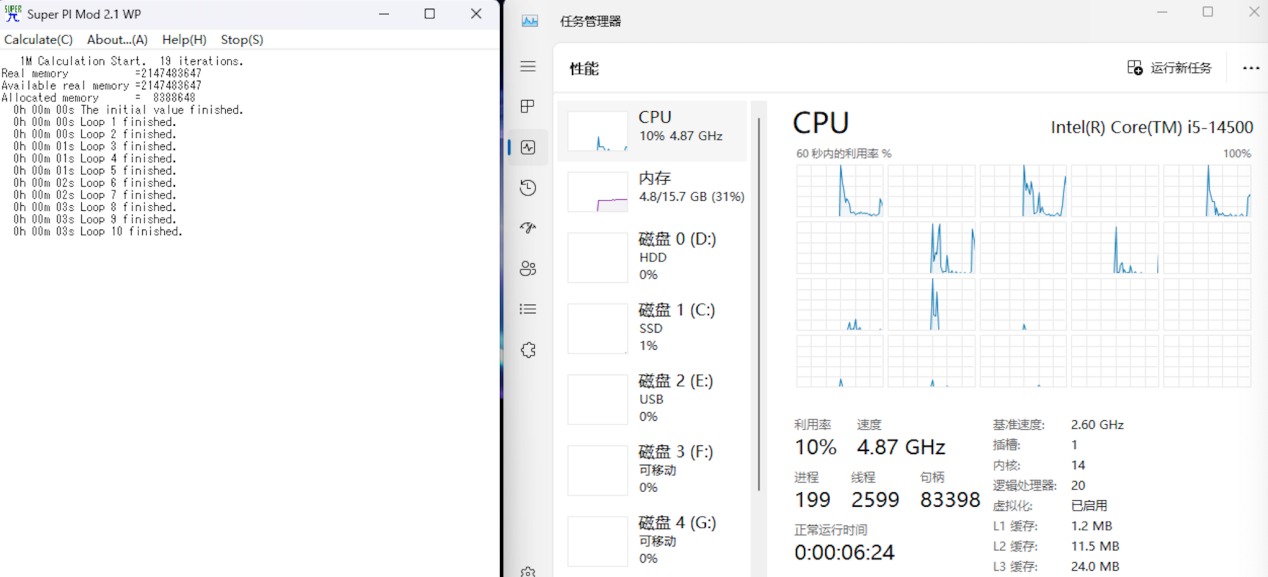This screenshot has width=1268, height=577.
Task: Select 磁盘 0 (D:) HDD entry
Action: pos(652,257)
